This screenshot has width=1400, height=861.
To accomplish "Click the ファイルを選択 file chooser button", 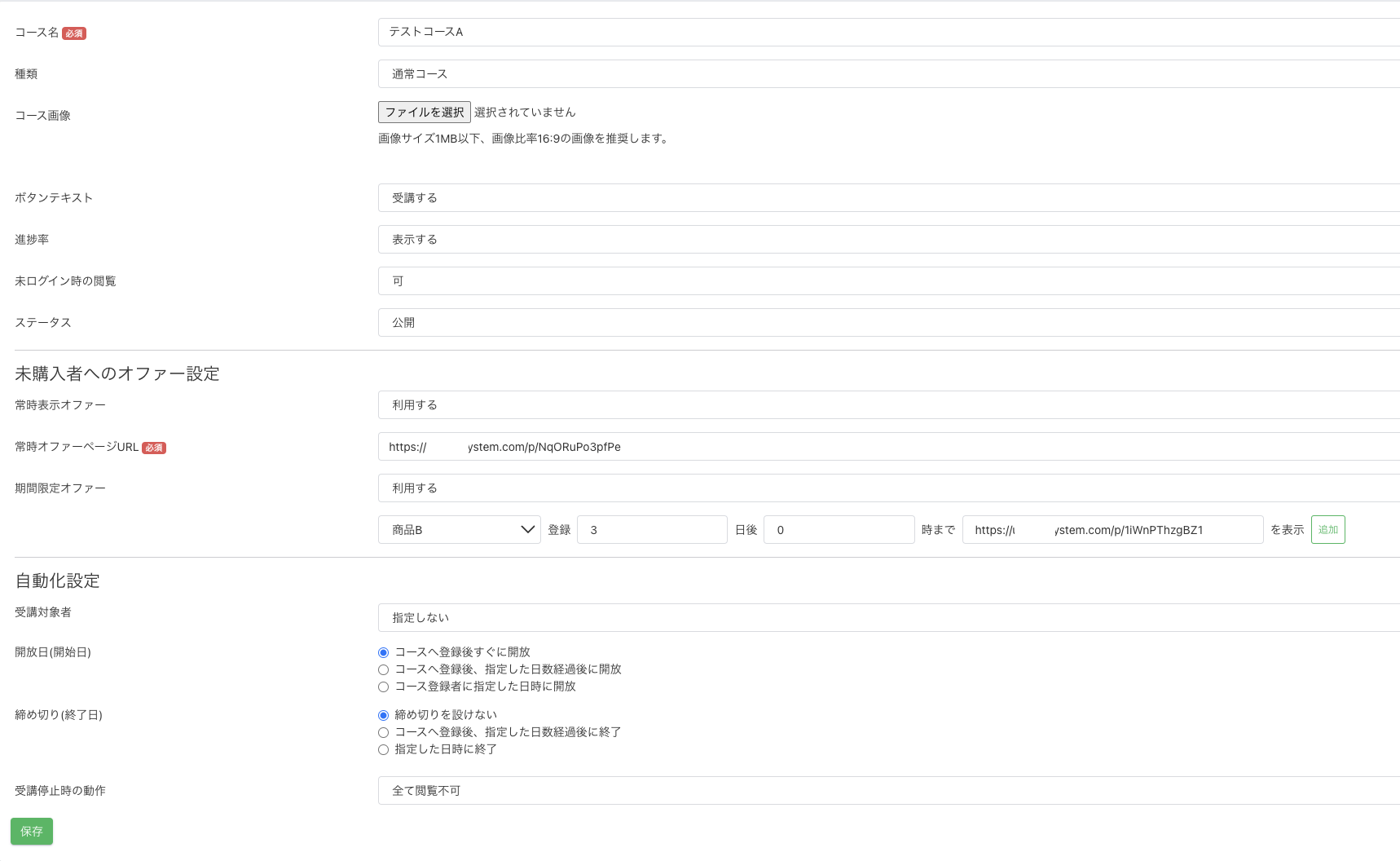I will pos(424,112).
